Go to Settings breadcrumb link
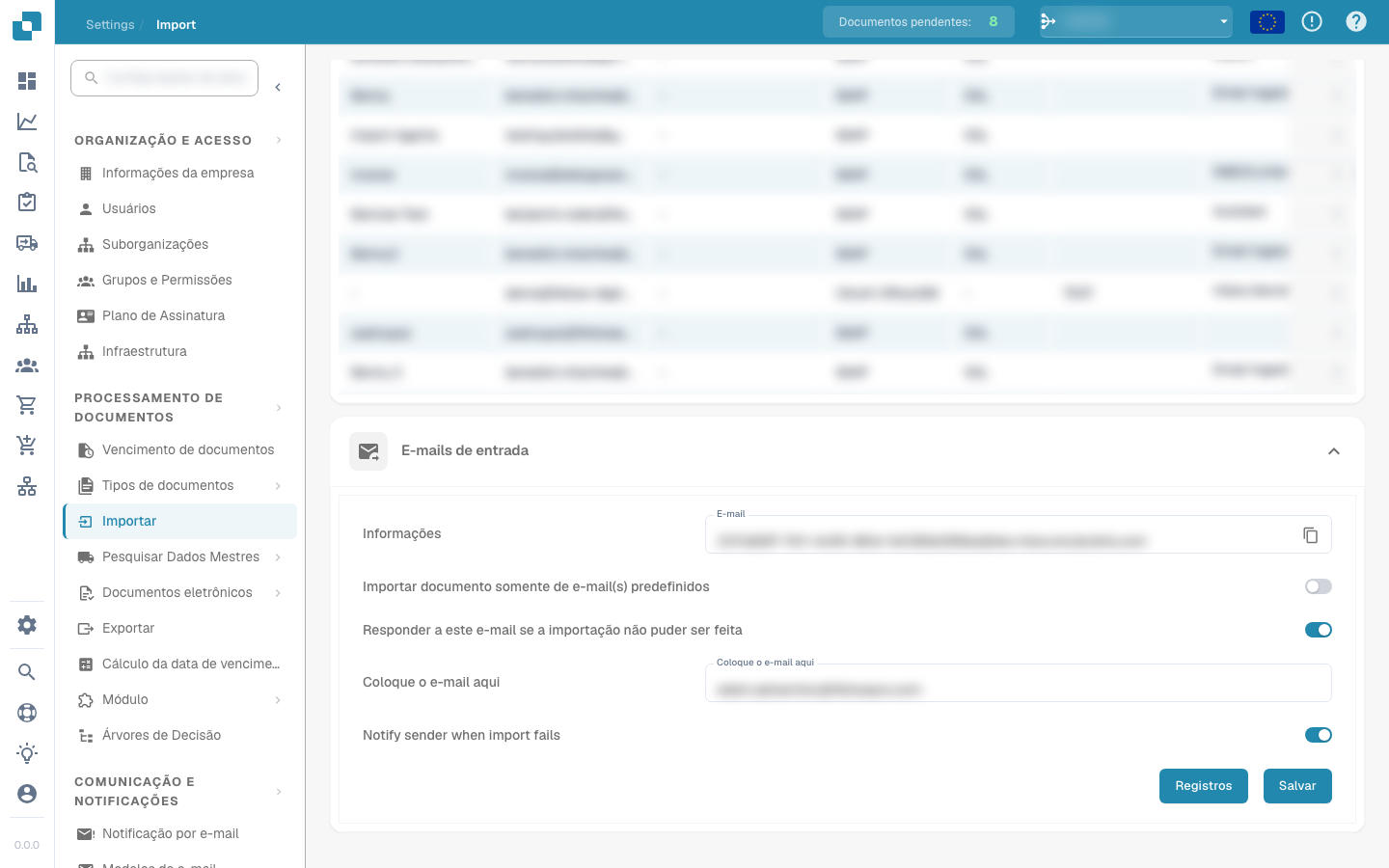 click(110, 25)
